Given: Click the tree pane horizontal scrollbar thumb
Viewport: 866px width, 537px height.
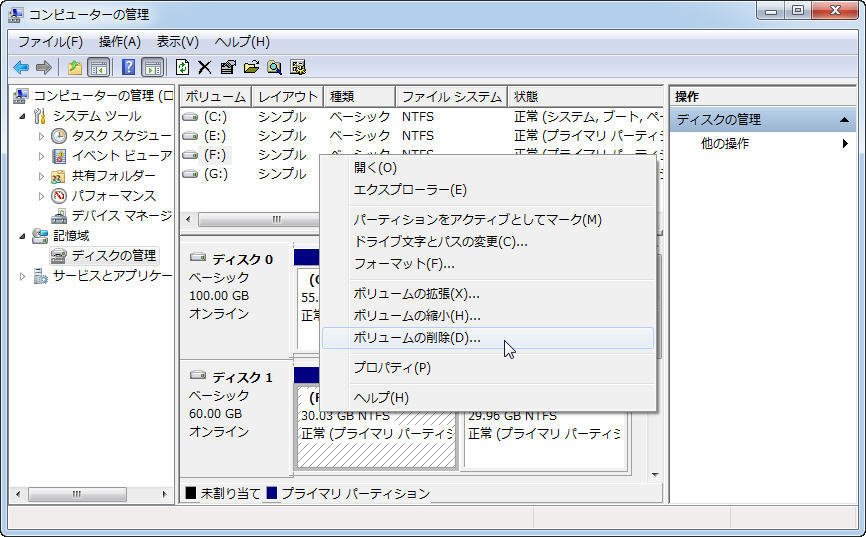Looking at the screenshot, I should [77, 494].
